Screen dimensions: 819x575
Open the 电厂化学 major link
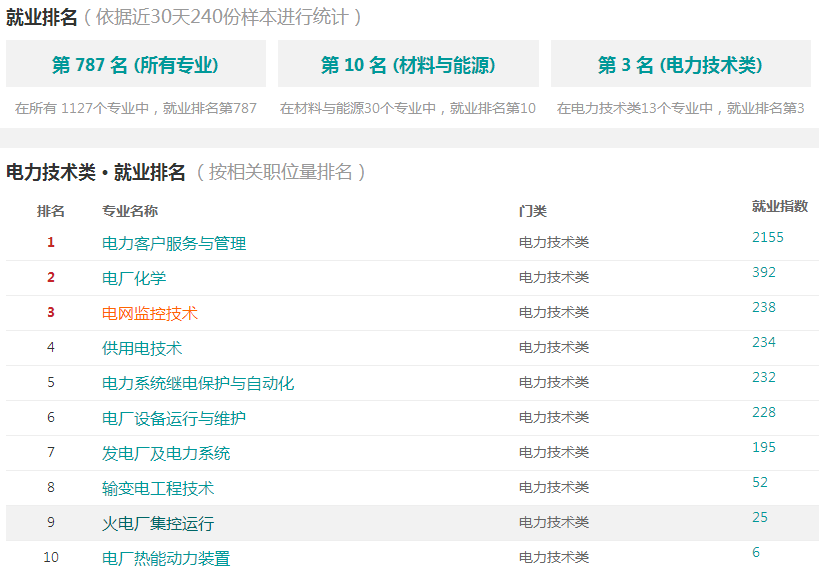pos(134,278)
